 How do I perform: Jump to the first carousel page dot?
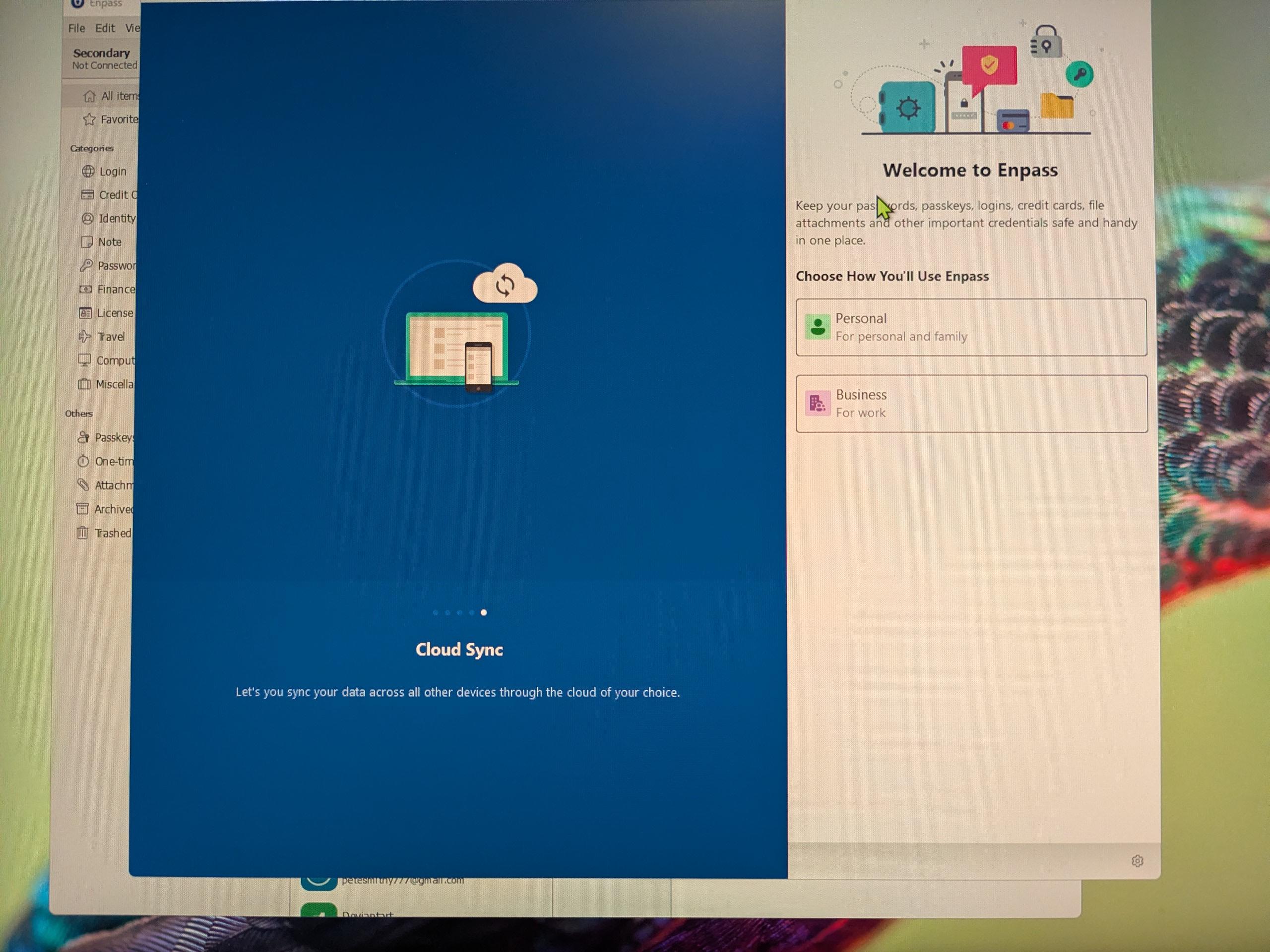coord(435,612)
